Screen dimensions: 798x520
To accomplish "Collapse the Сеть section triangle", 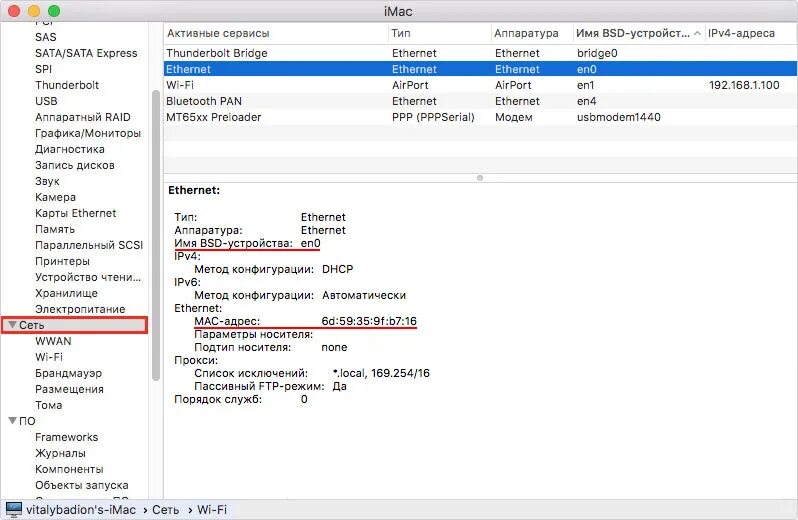I will pos(13,325).
